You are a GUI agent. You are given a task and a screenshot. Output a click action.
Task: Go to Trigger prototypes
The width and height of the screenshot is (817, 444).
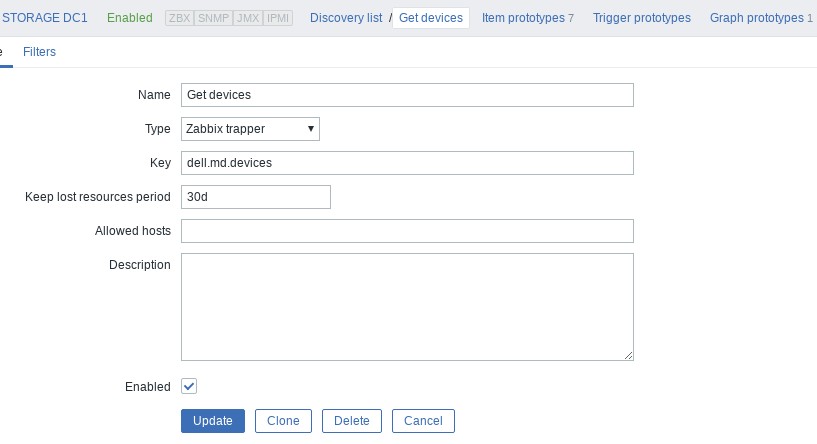641,18
